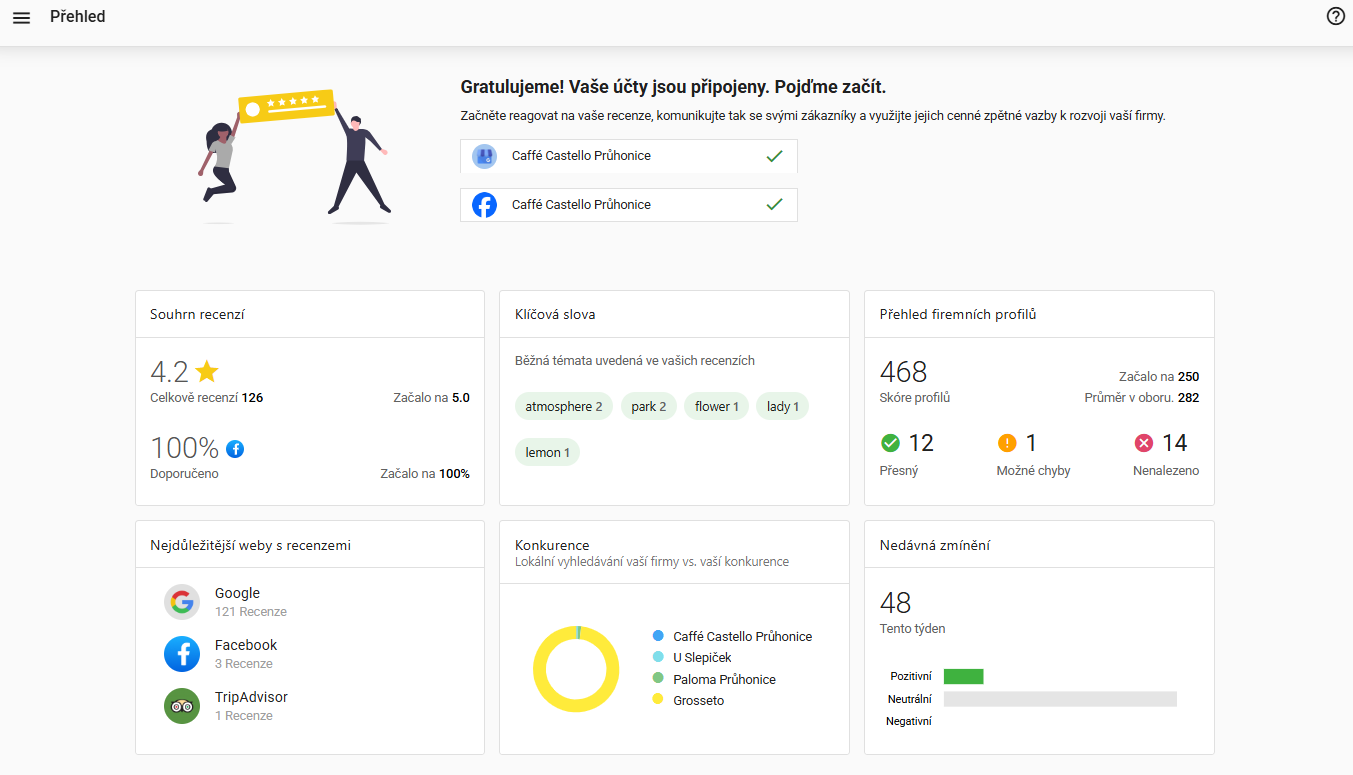This screenshot has width=1353, height=775.
Task: Click the connected Facebook account row checkmark
Action: click(x=773, y=205)
